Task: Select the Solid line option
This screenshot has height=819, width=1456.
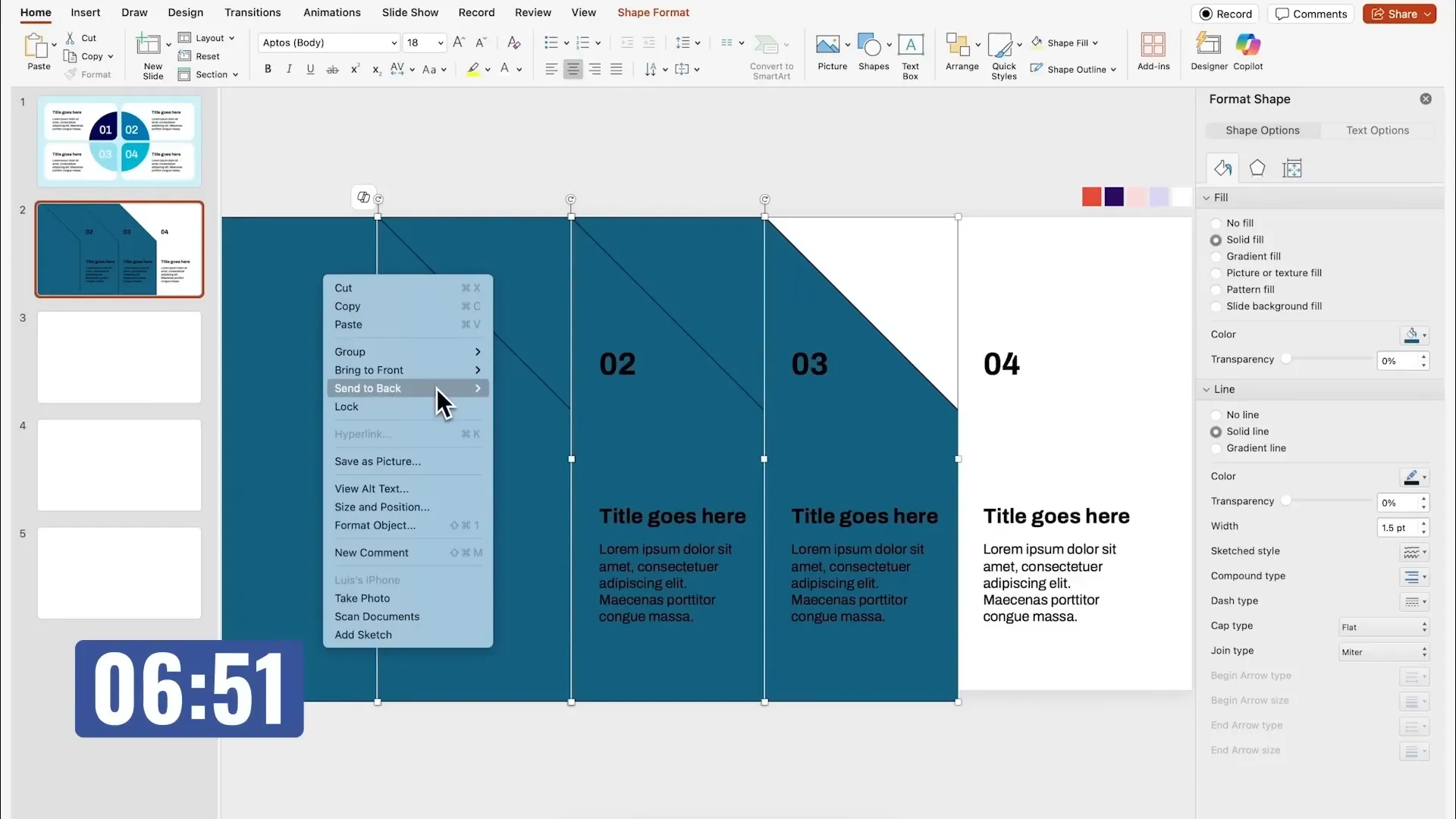Action: [1216, 431]
